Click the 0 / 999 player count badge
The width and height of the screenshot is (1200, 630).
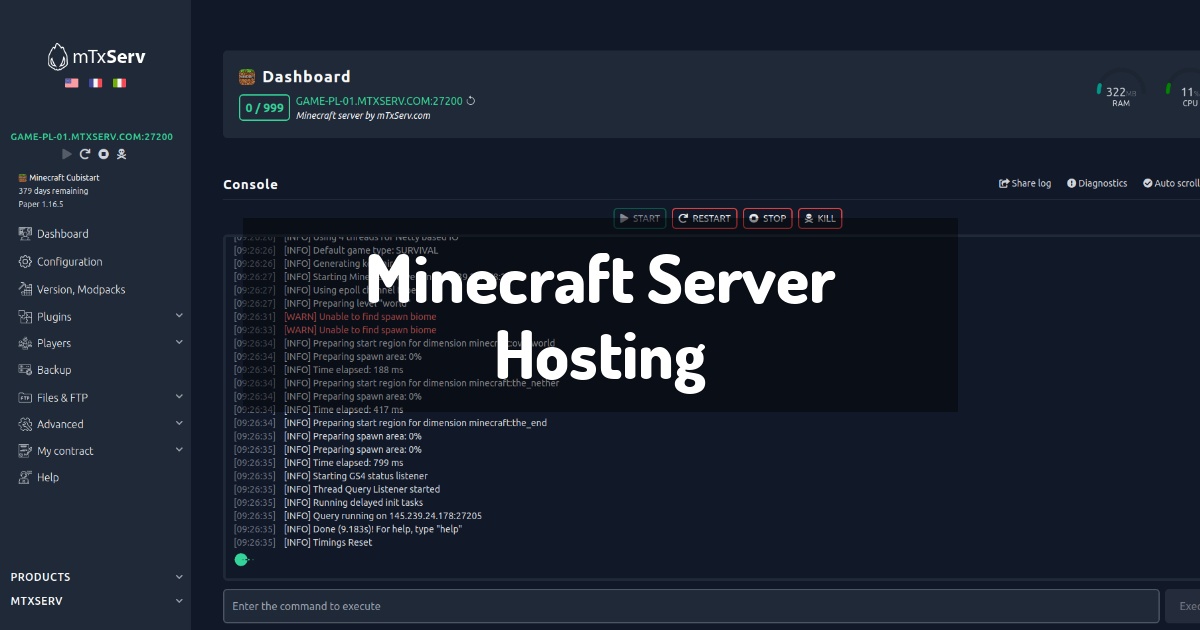click(265, 107)
